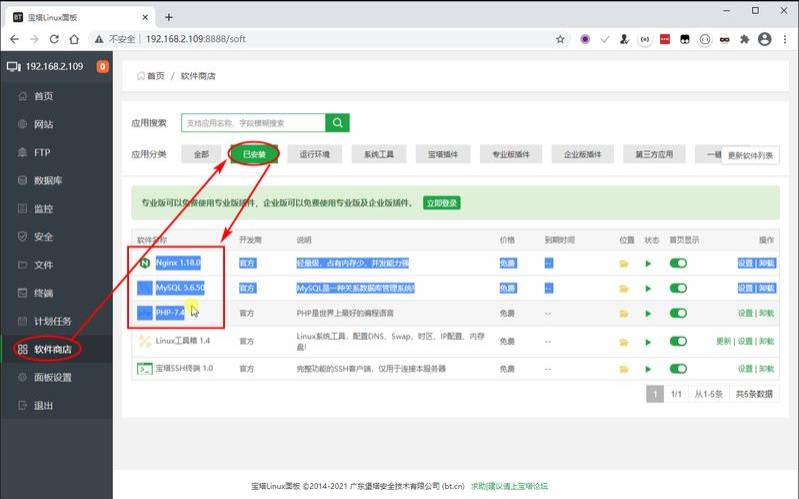Viewport: 799px width, 499px height.
Task: Click the MySQL 5.6.50 software name
Action: pyautogui.click(x=180, y=288)
